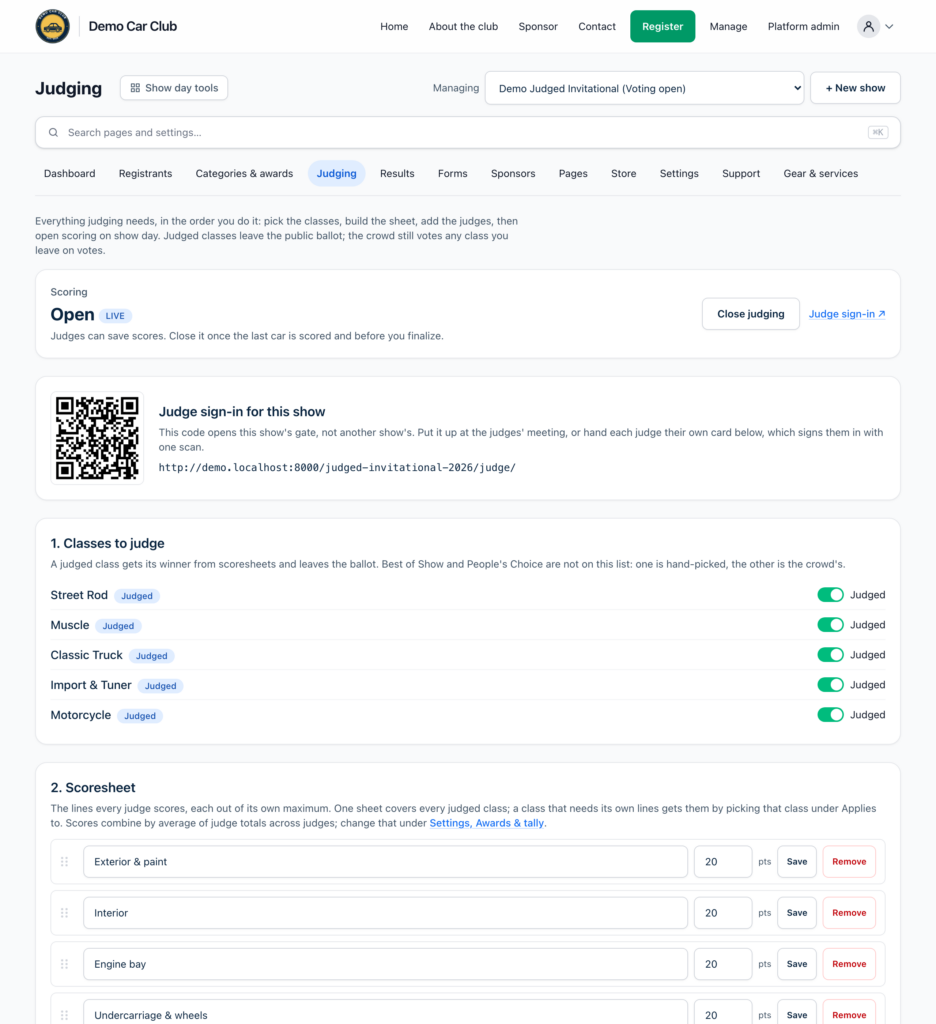Viewport: 936px width, 1024px height.
Task: Toggle Muscle judged switch
Action: pyautogui.click(x=830, y=625)
